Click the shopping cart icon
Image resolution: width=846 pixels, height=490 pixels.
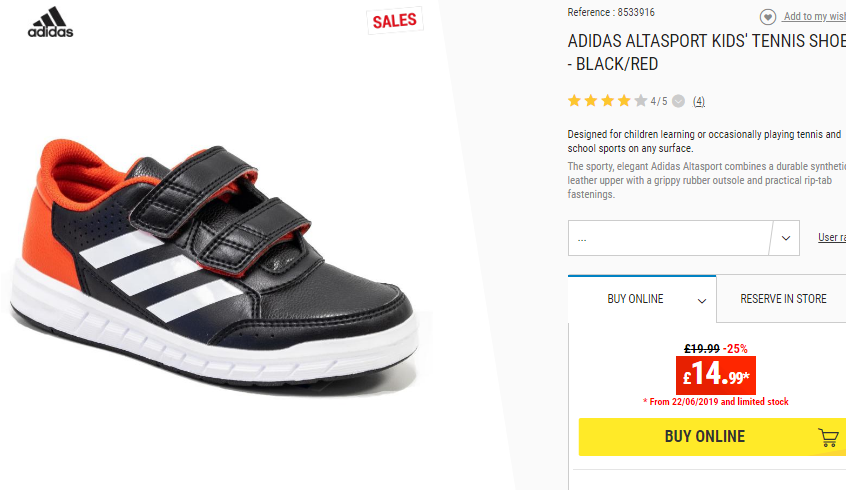pos(828,437)
